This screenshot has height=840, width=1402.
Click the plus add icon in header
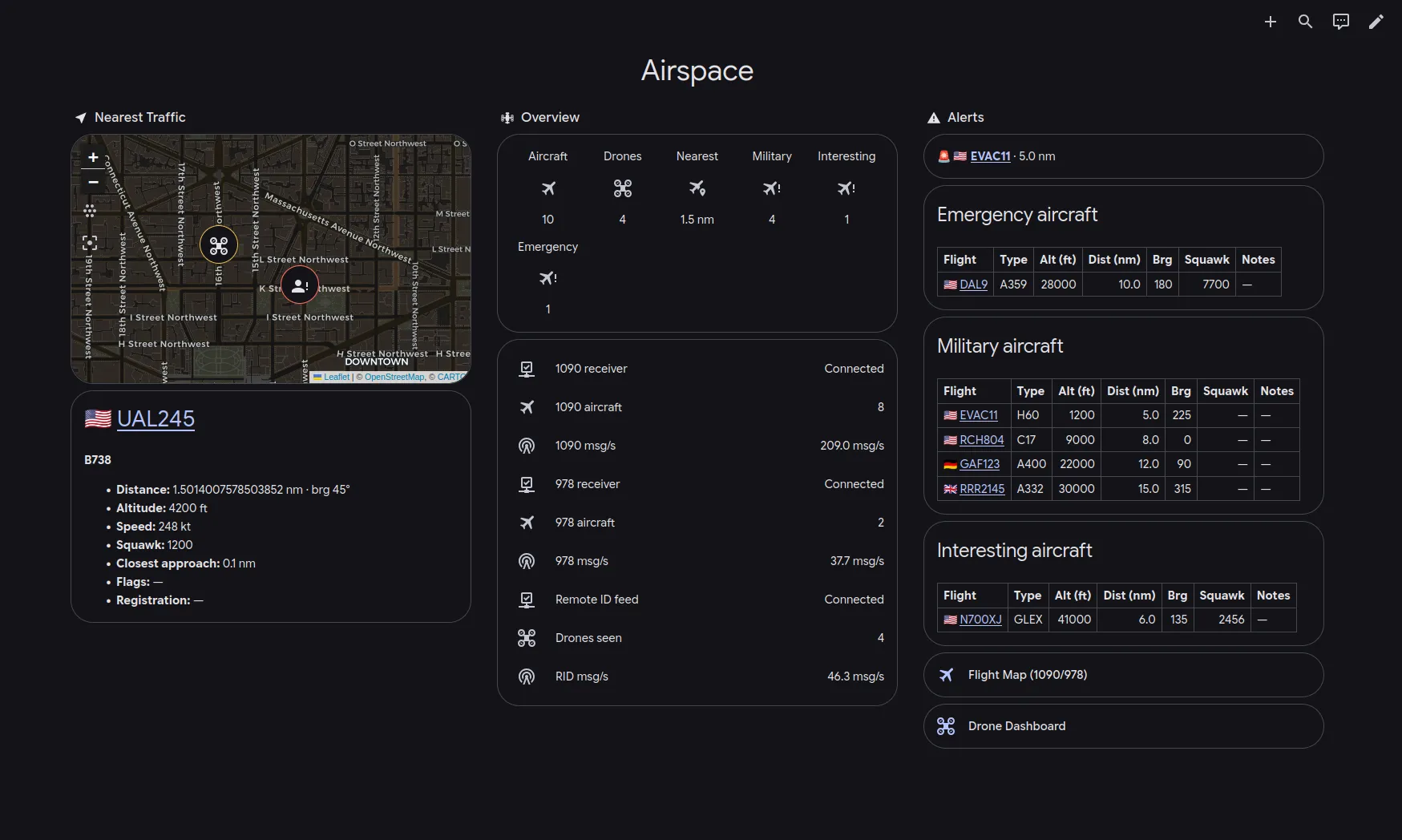pyautogui.click(x=1270, y=22)
